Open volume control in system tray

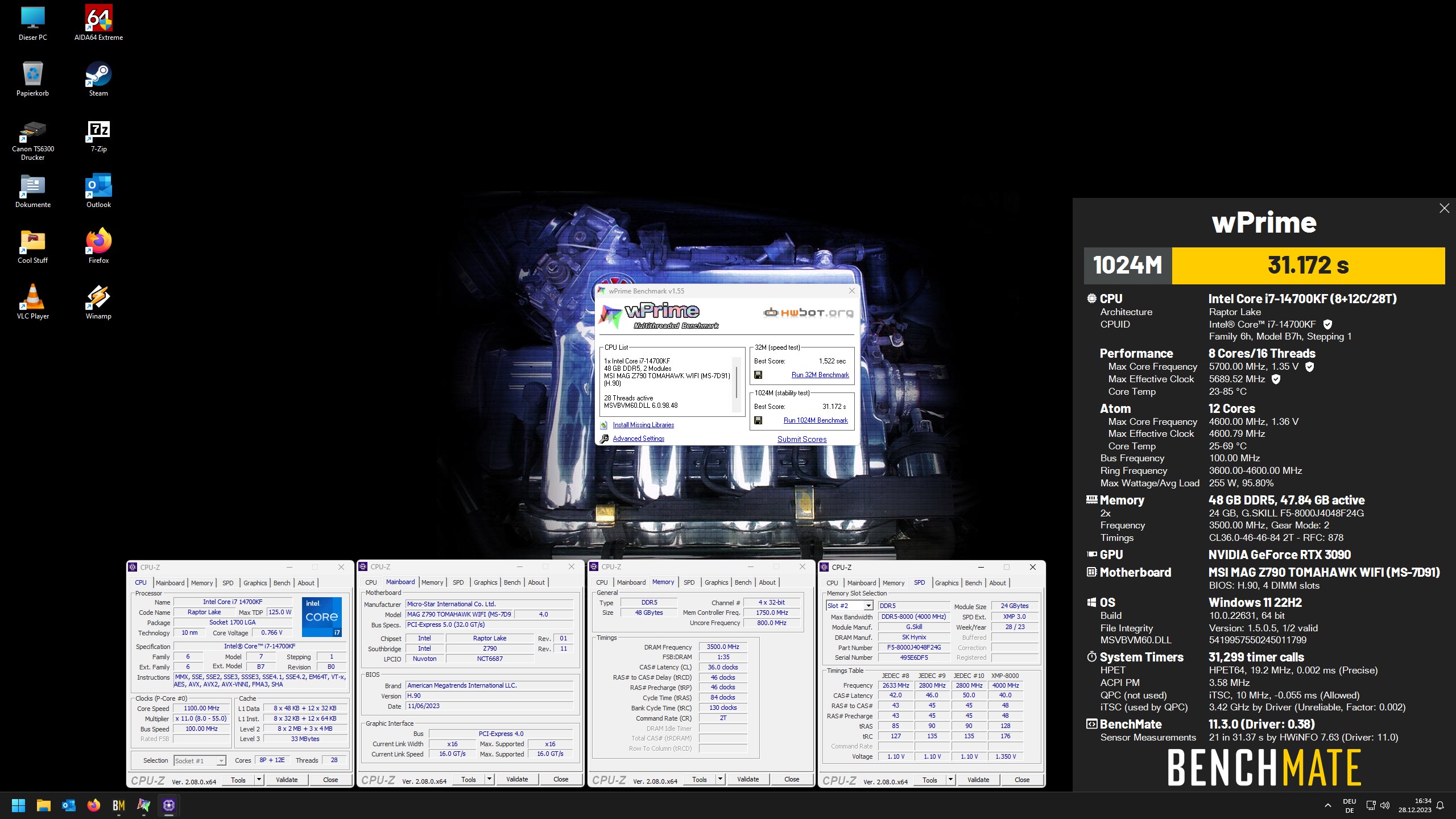click(1385, 805)
